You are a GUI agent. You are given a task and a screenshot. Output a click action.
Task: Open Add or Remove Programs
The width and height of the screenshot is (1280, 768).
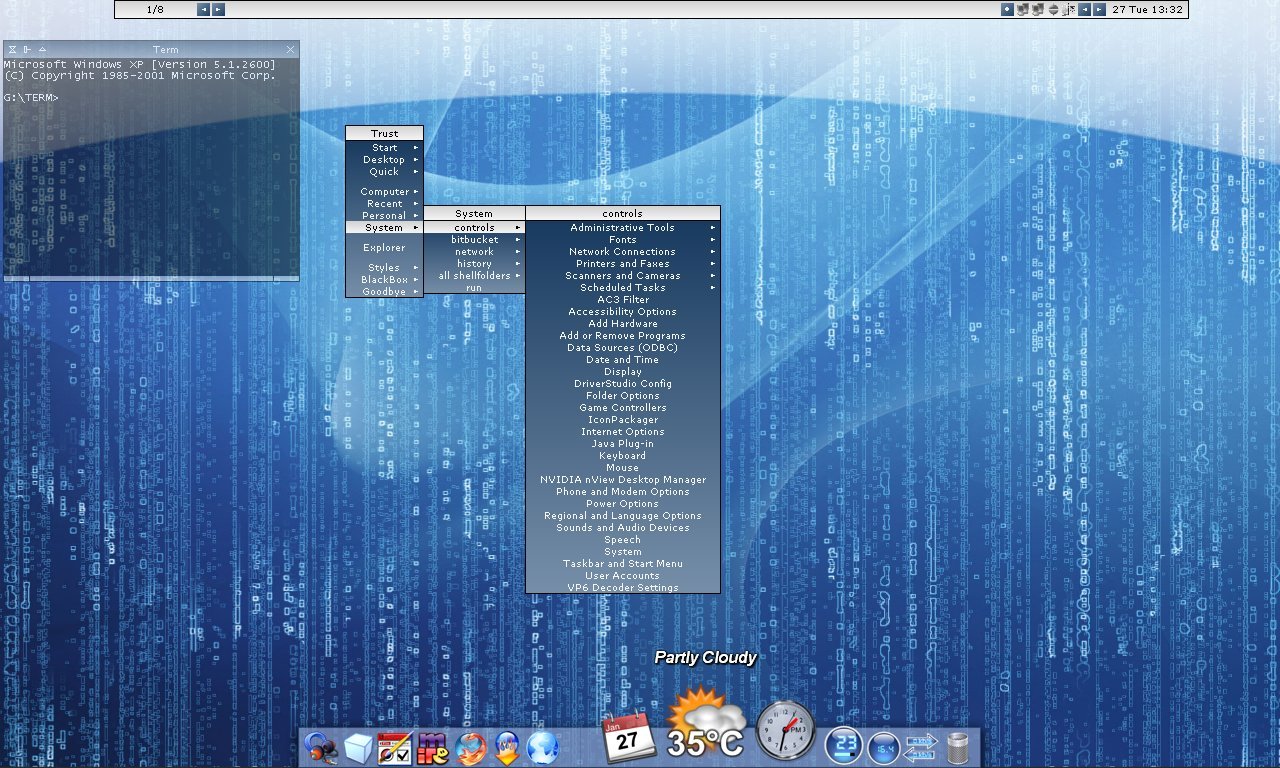coord(622,336)
